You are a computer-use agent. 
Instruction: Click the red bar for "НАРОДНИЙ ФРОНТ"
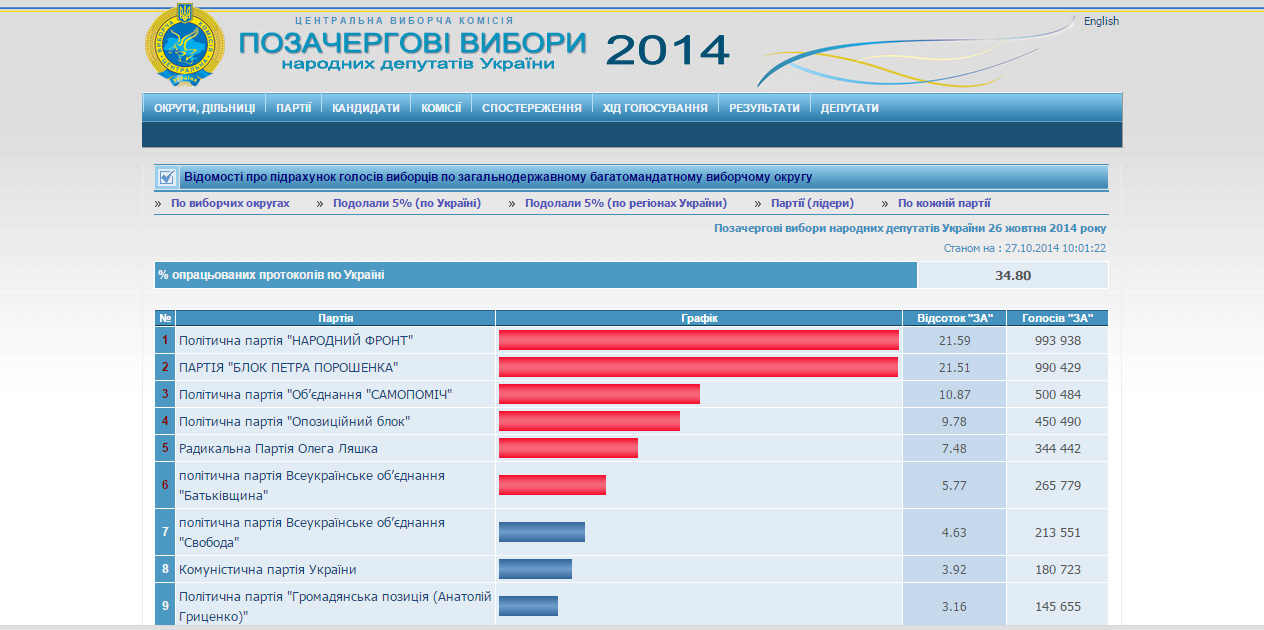[x=699, y=341]
